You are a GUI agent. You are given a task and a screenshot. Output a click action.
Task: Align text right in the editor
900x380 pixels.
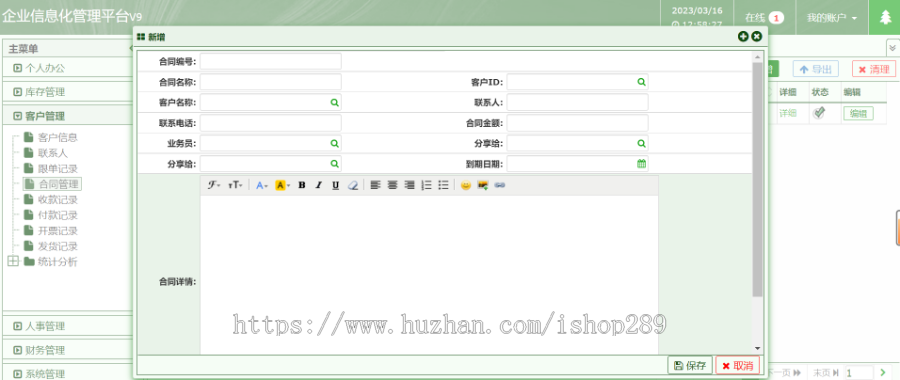pos(409,185)
